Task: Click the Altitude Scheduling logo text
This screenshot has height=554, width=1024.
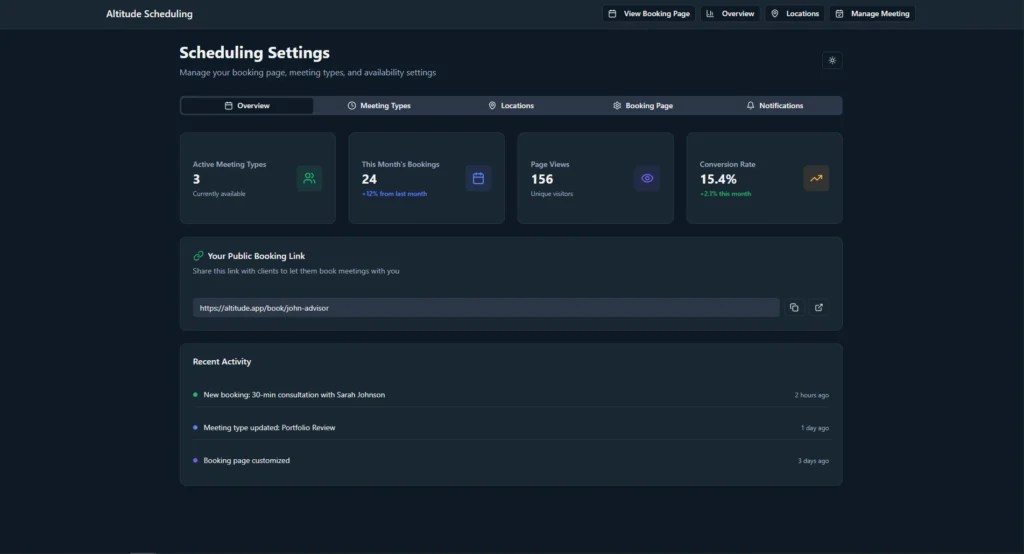Action: tap(149, 14)
